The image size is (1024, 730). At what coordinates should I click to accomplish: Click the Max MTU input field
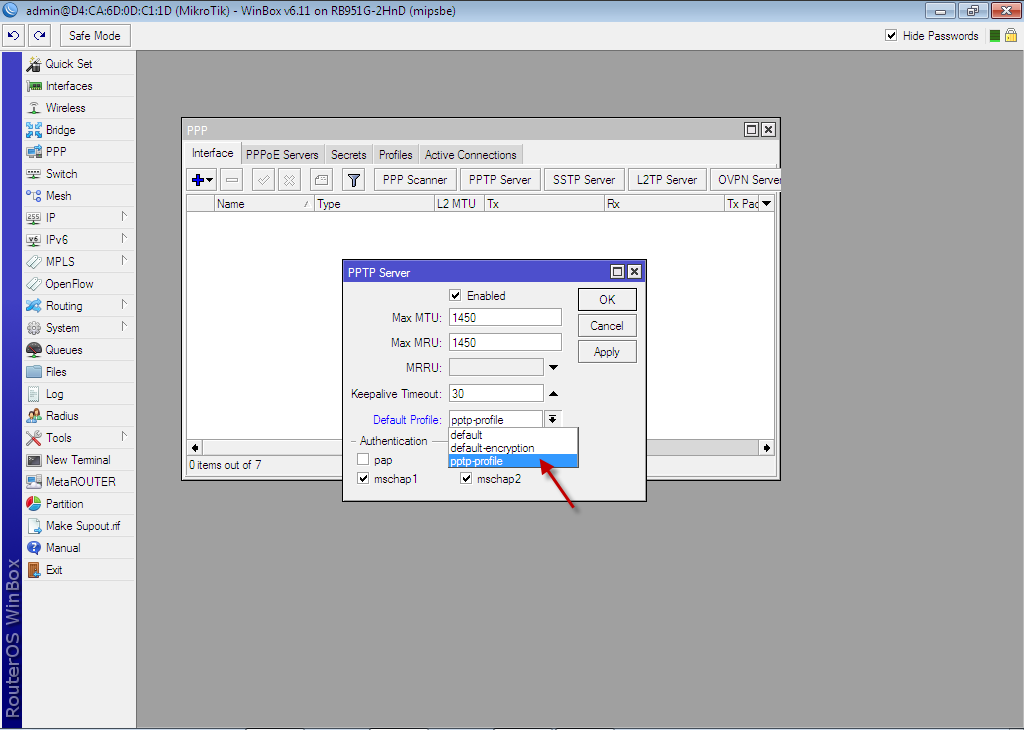click(505, 317)
